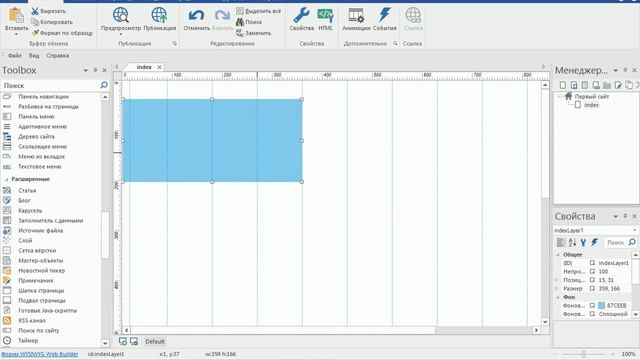
Task: Select the blue layer on canvas
Action: pyautogui.click(x=212, y=140)
